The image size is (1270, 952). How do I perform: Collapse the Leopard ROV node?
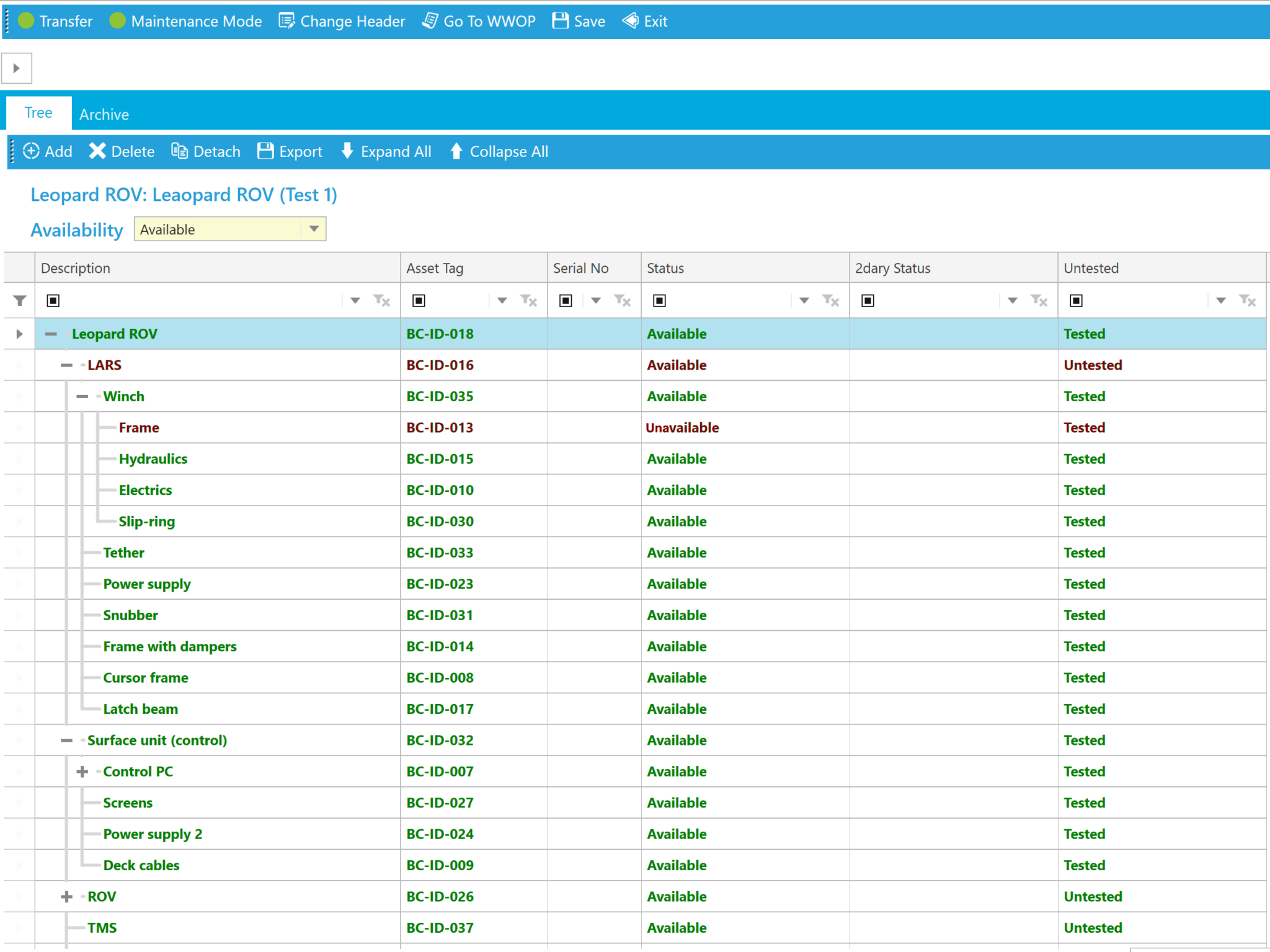pos(51,334)
